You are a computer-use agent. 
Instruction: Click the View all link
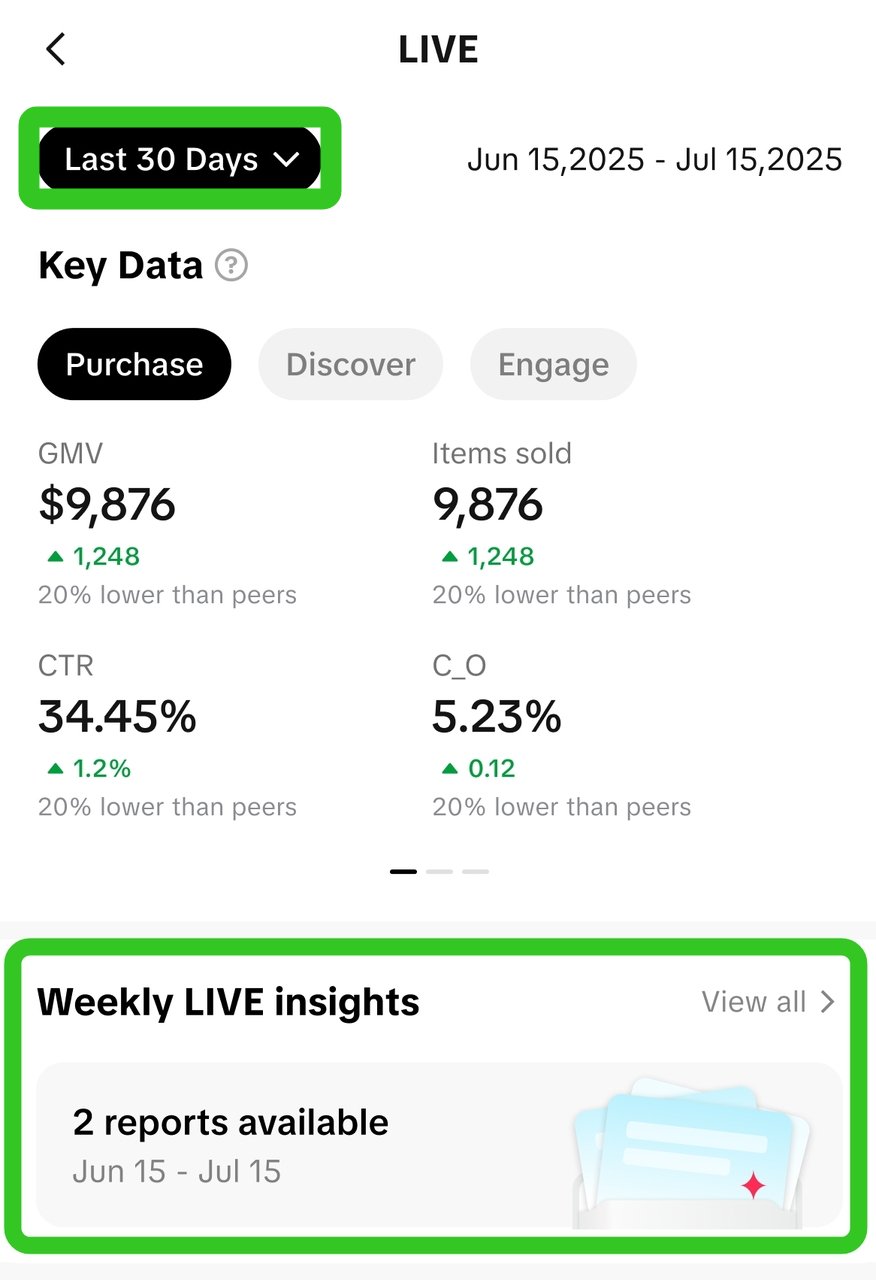[x=754, y=1002]
